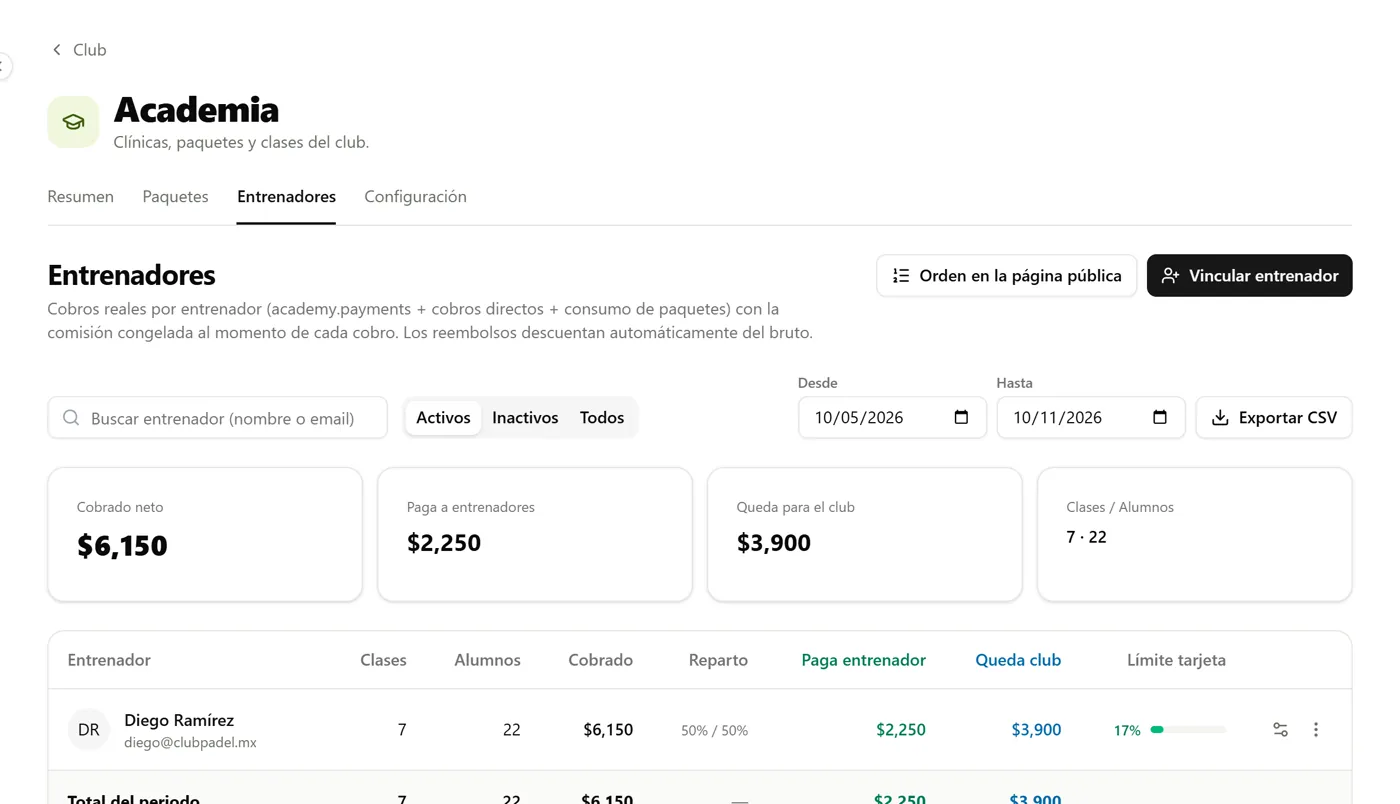Switch to the Resumen tab

coord(81,197)
